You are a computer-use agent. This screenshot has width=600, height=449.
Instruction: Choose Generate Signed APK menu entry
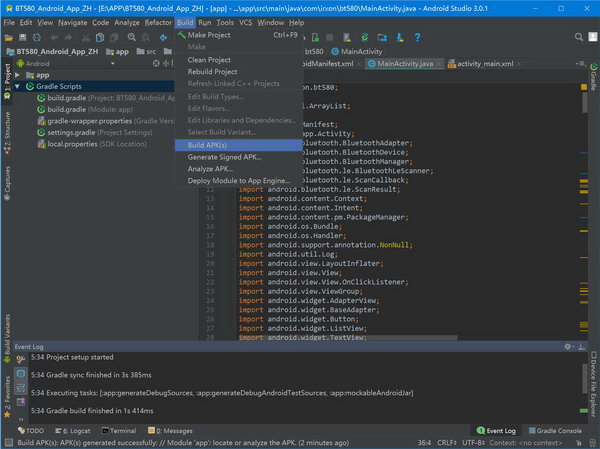click(238, 157)
